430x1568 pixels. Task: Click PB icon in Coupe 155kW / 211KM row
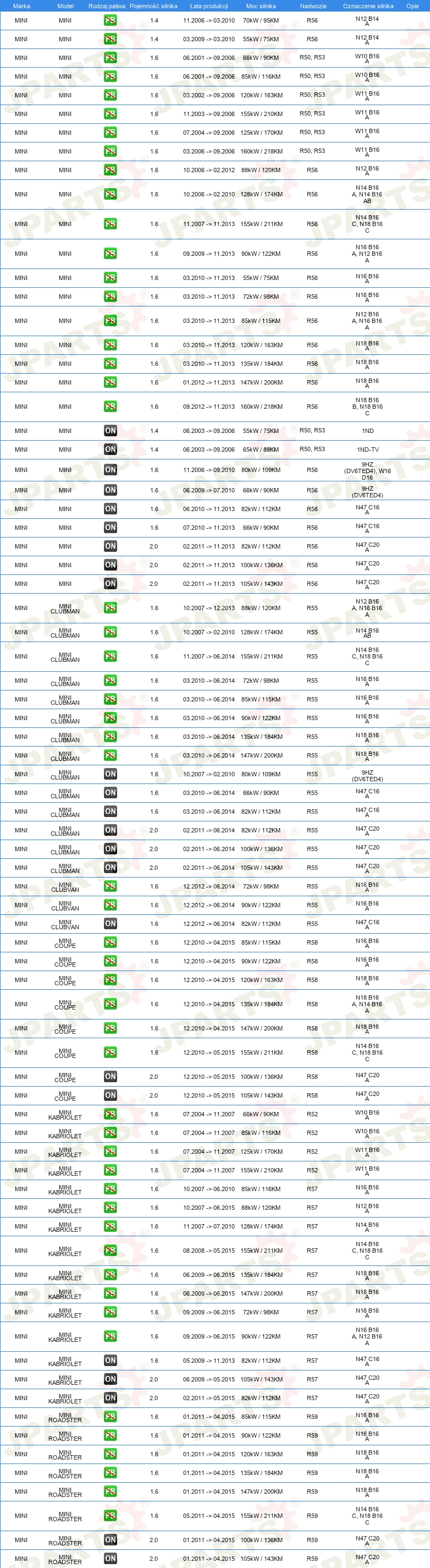click(x=110, y=1052)
